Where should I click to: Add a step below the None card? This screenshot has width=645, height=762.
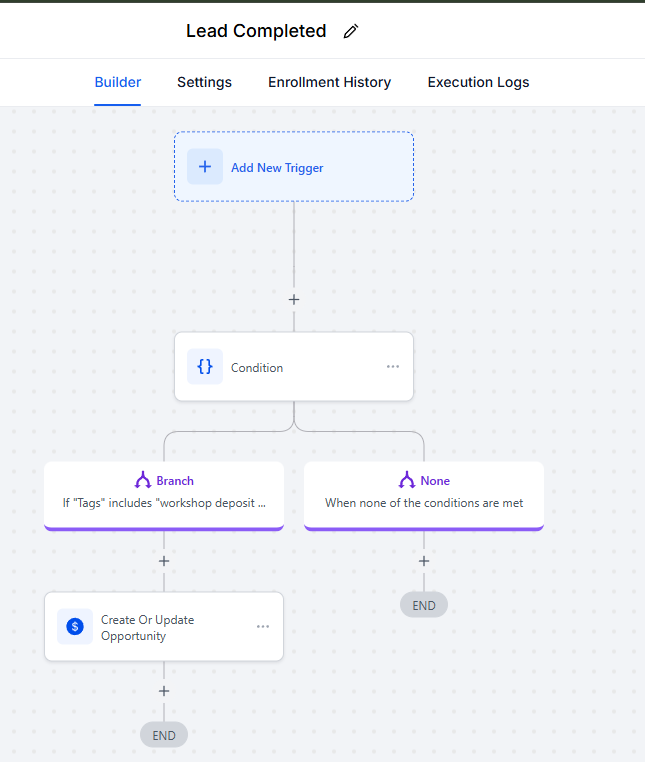click(x=424, y=561)
